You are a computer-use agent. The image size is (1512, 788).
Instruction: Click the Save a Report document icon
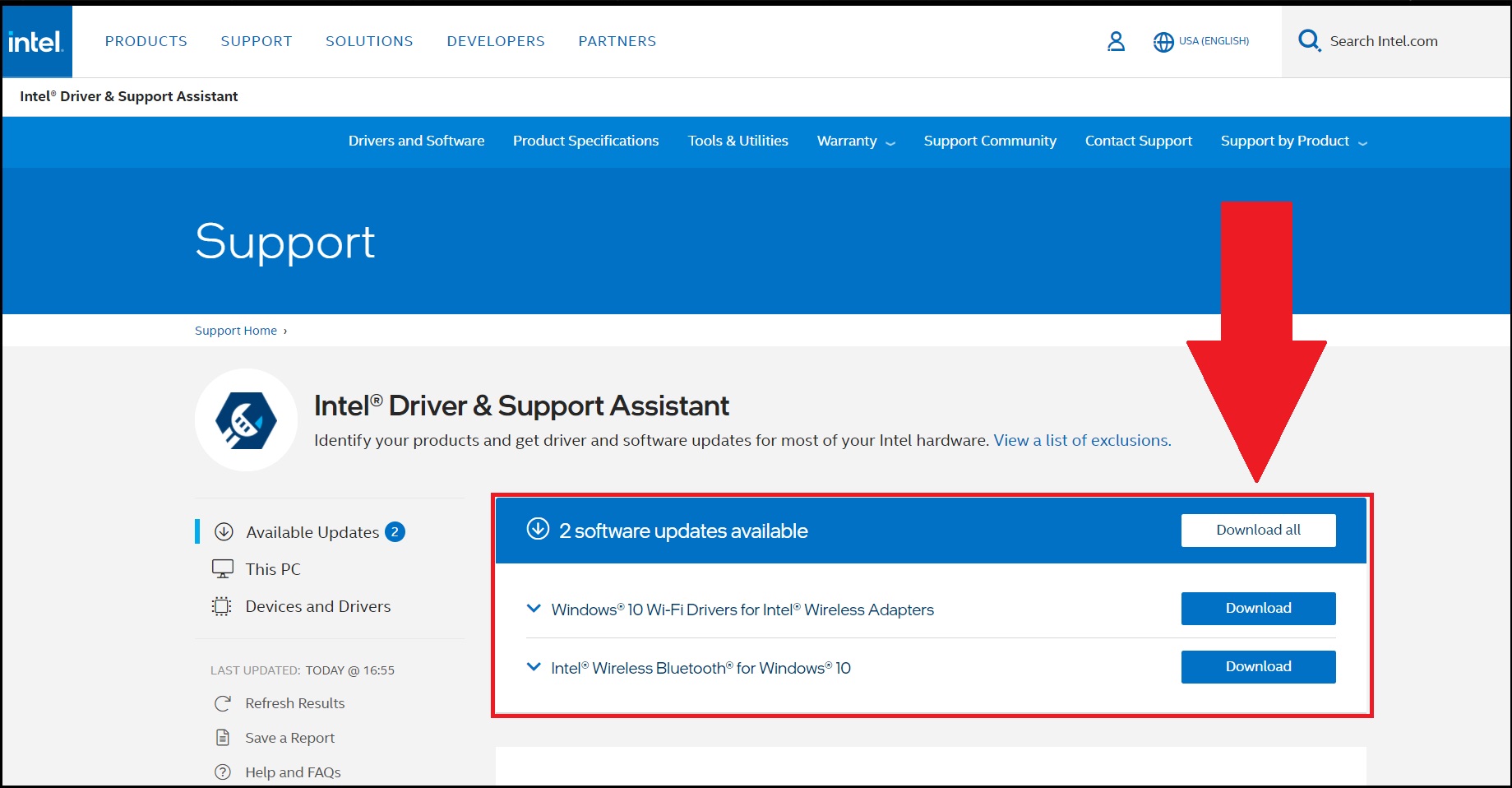(223, 738)
